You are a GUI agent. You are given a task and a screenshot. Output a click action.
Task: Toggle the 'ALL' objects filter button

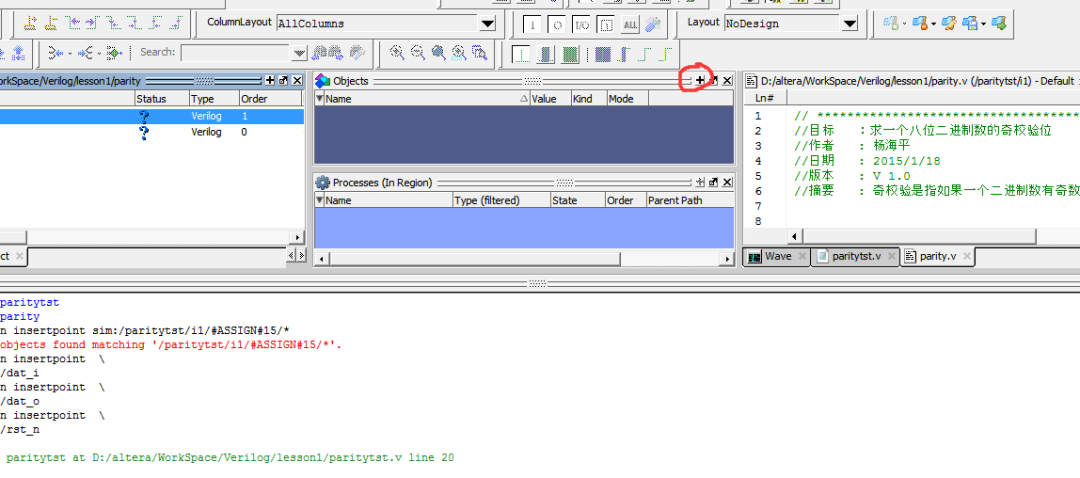tap(630, 23)
